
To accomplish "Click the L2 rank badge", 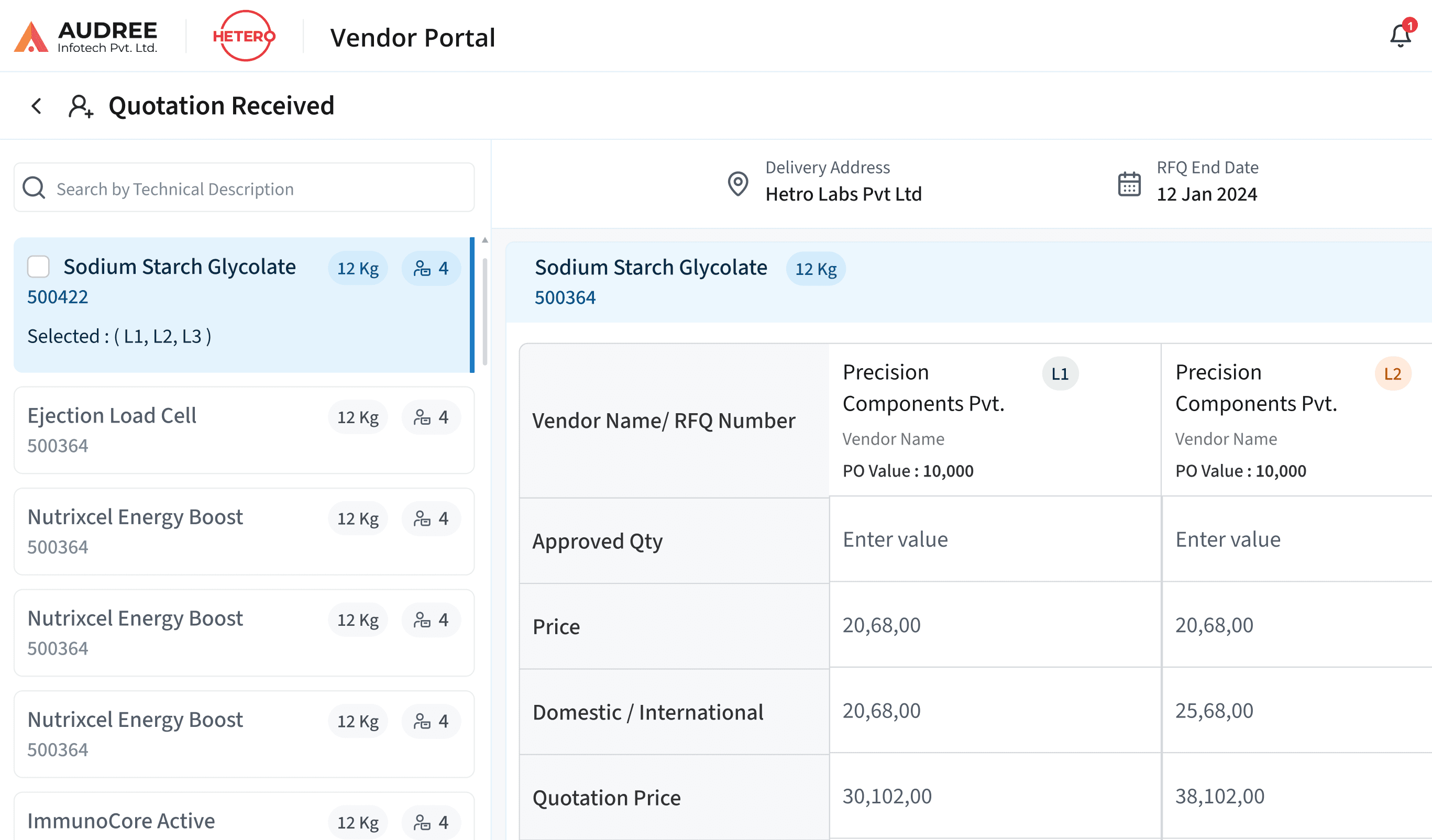I will pos(1392,373).
